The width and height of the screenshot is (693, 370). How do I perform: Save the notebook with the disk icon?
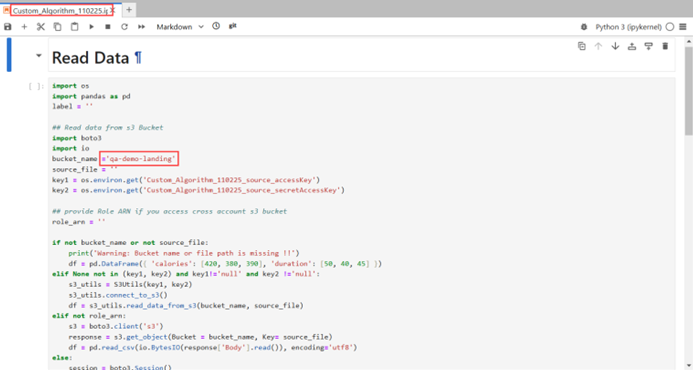point(8,27)
